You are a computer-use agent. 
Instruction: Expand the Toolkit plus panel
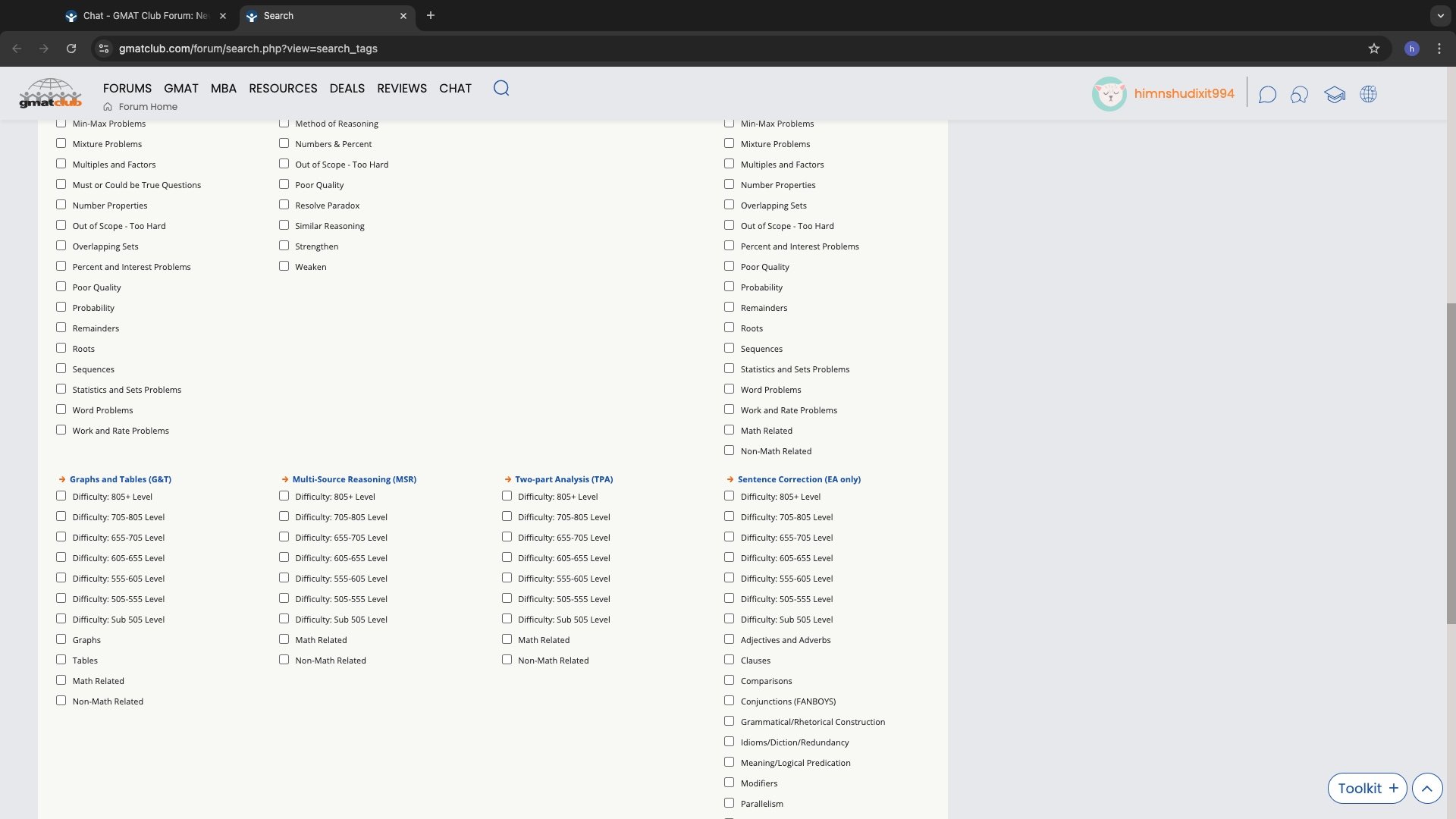pyautogui.click(x=1367, y=788)
